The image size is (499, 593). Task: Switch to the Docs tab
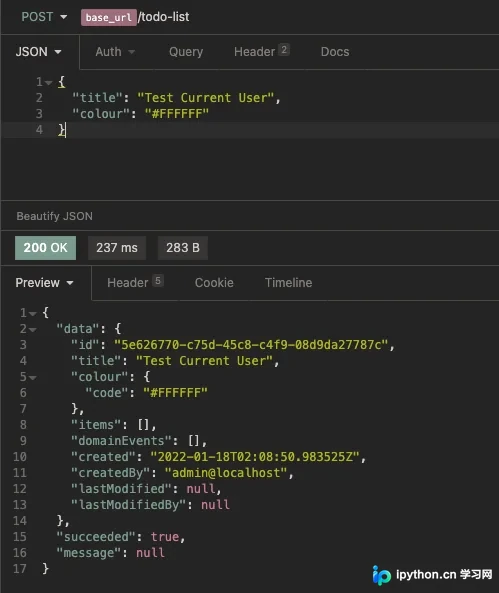[335, 52]
